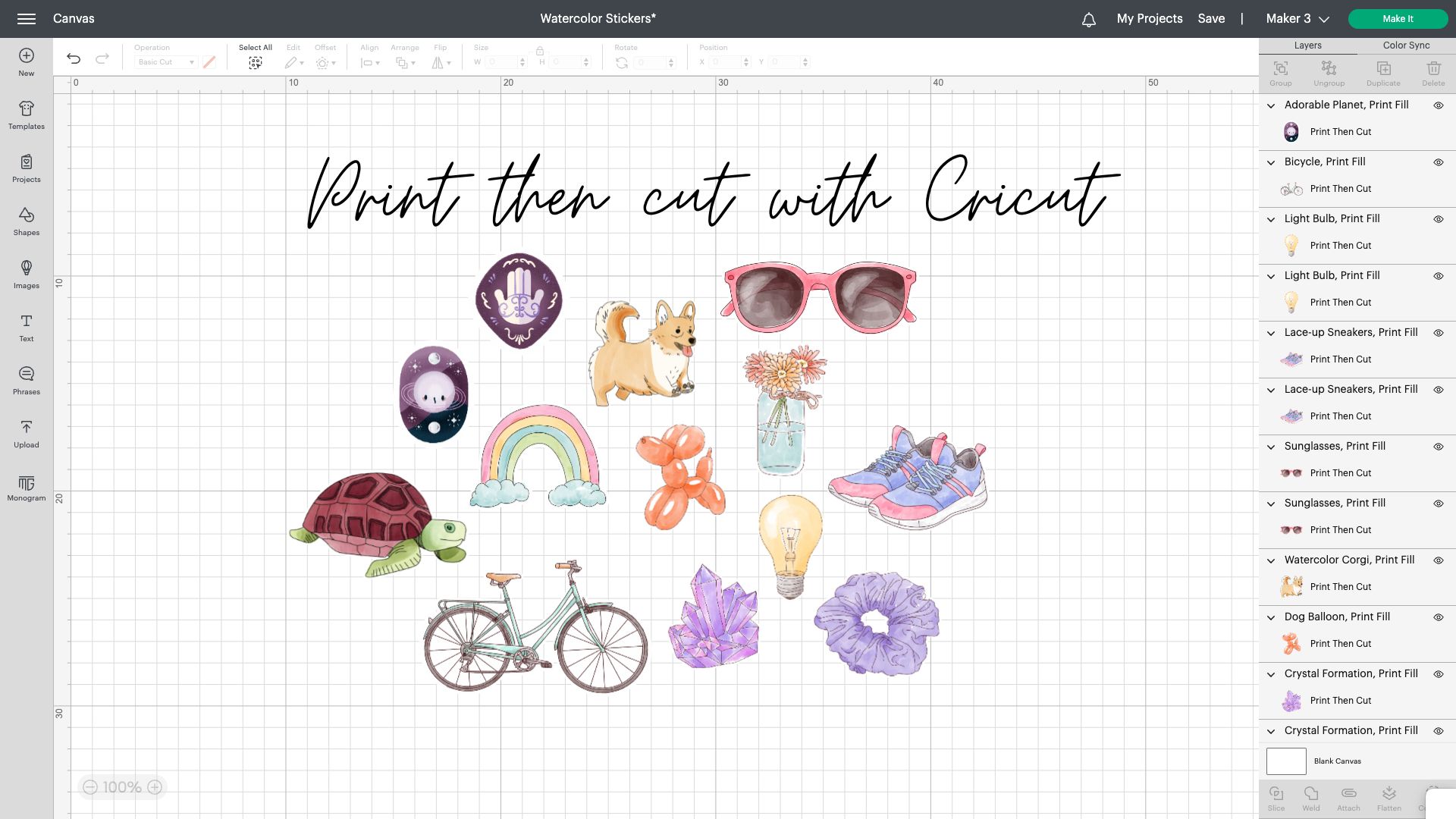The image size is (1456, 819).
Task: Collapse the Bicycle layer group
Action: (x=1271, y=162)
